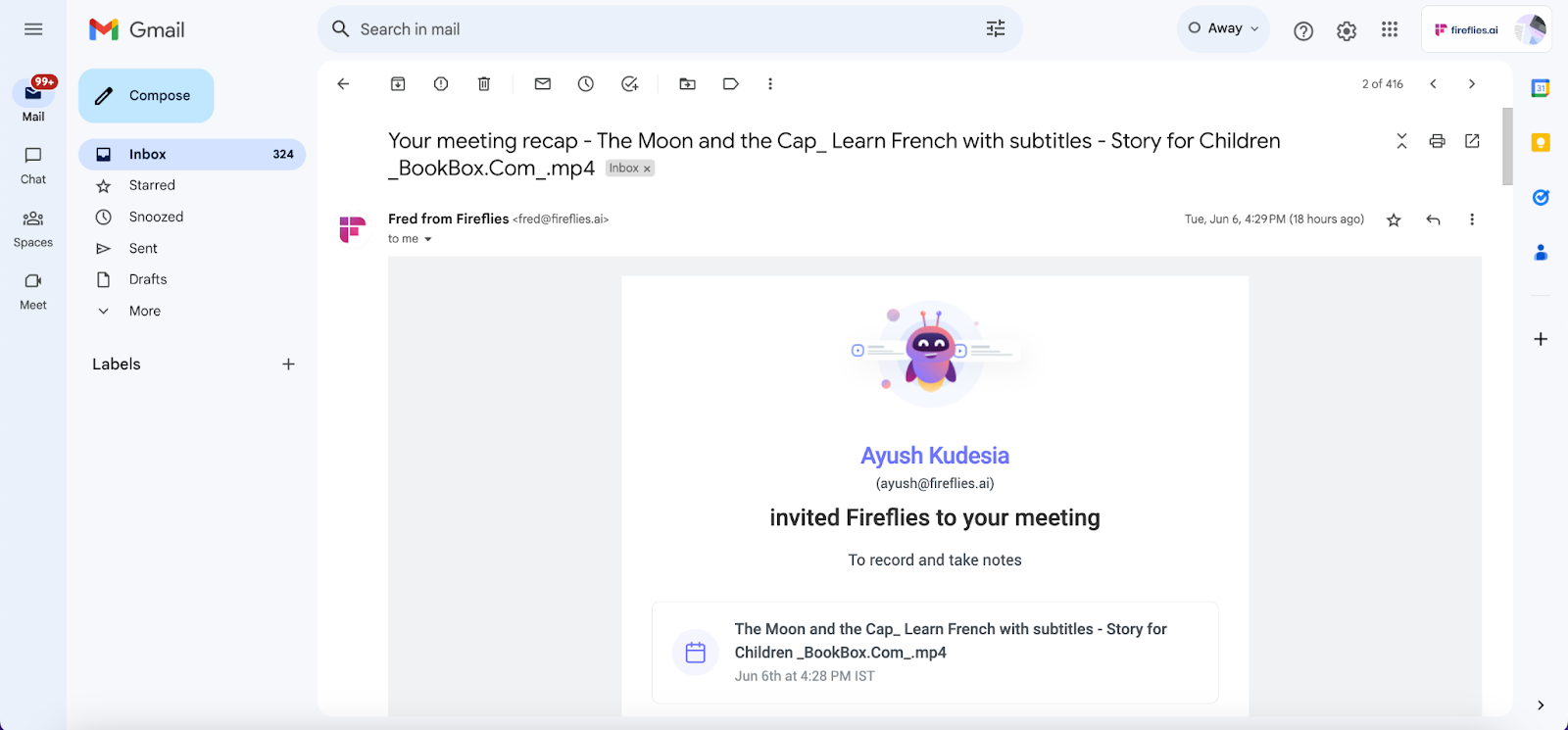Star the Fred from Fireflies message
The height and width of the screenshot is (730, 1568).
pyautogui.click(x=1394, y=219)
